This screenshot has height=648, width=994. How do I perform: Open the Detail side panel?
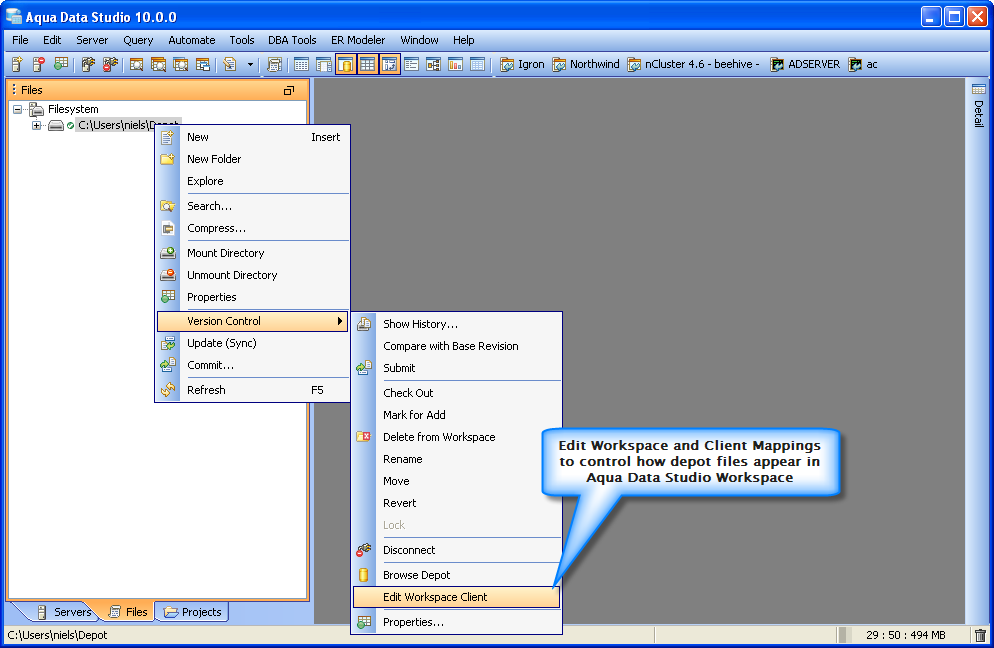tap(979, 105)
